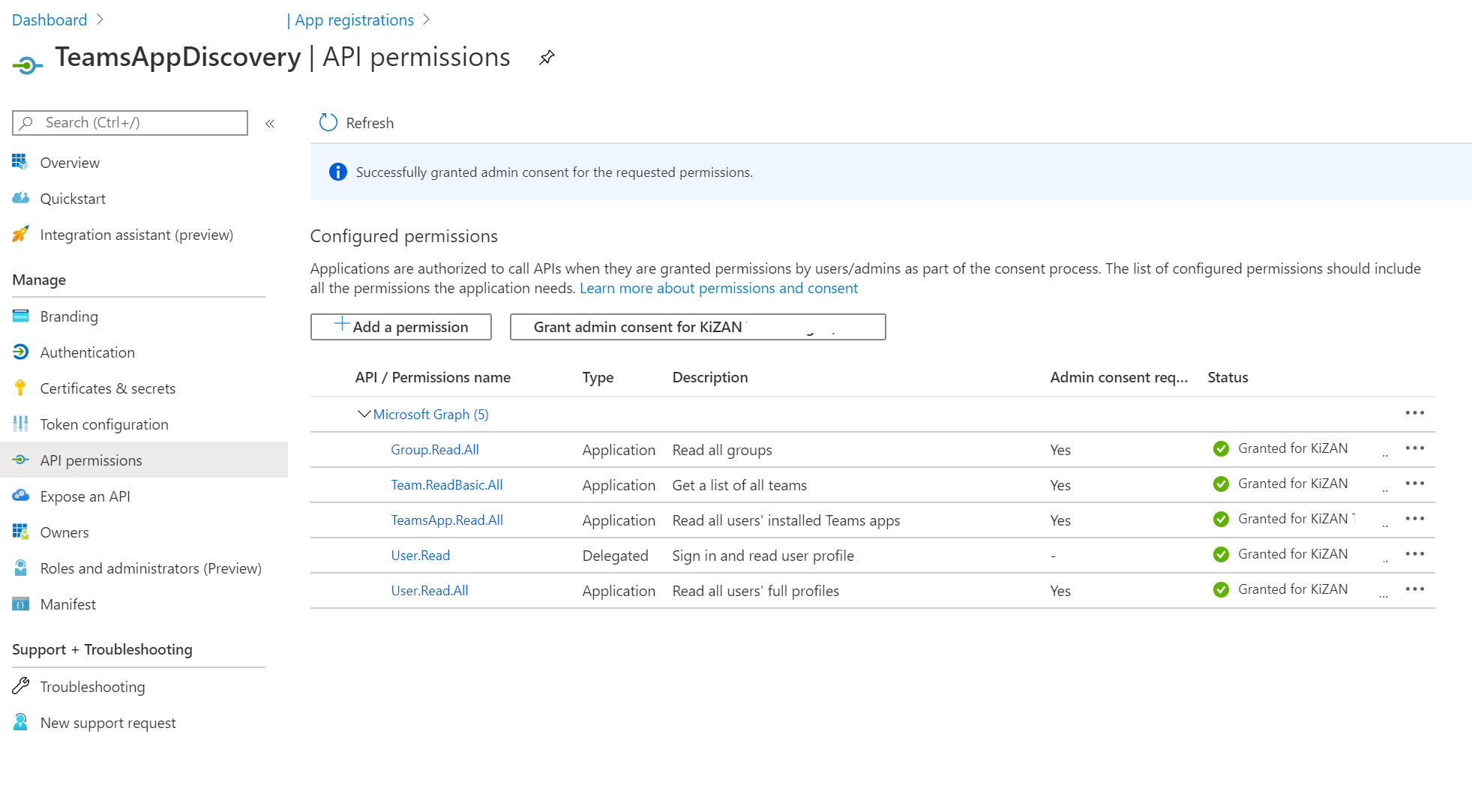1472x812 pixels.
Task: Click the New support request person icon
Action: 20,722
